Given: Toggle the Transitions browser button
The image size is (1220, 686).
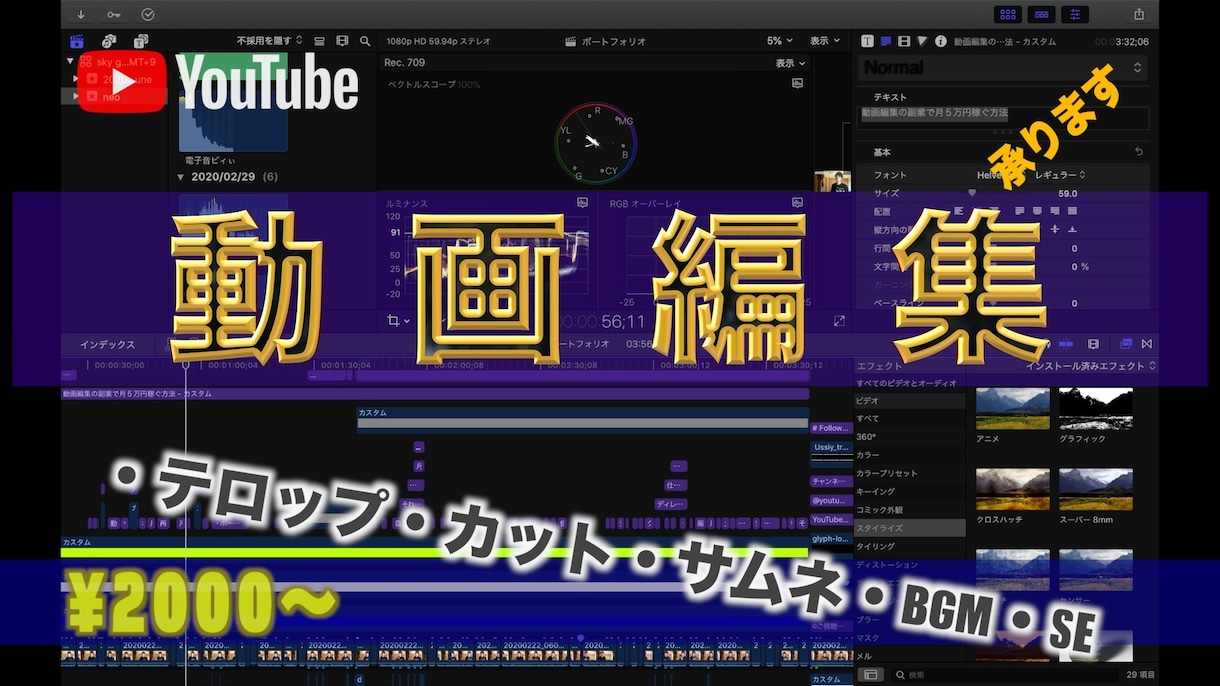Looking at the screenshot, I should pyautogui.click(x=1147, y=344).
